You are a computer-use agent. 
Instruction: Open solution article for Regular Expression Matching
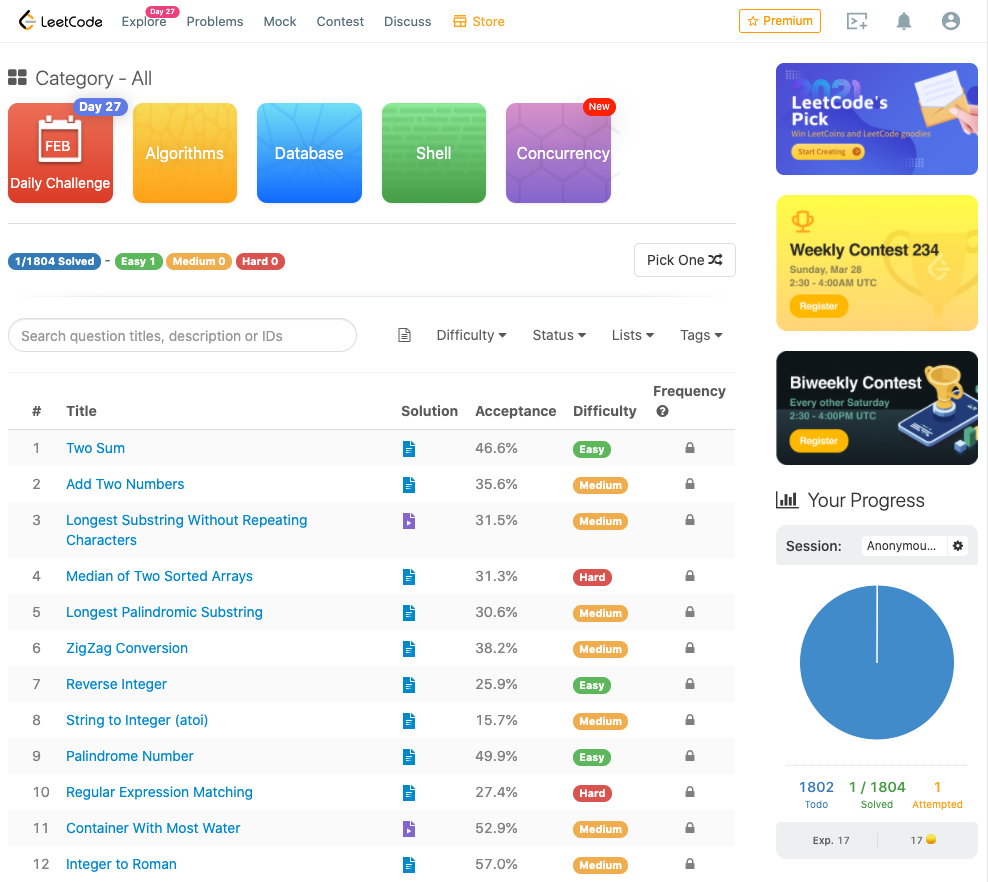(409, 793)
